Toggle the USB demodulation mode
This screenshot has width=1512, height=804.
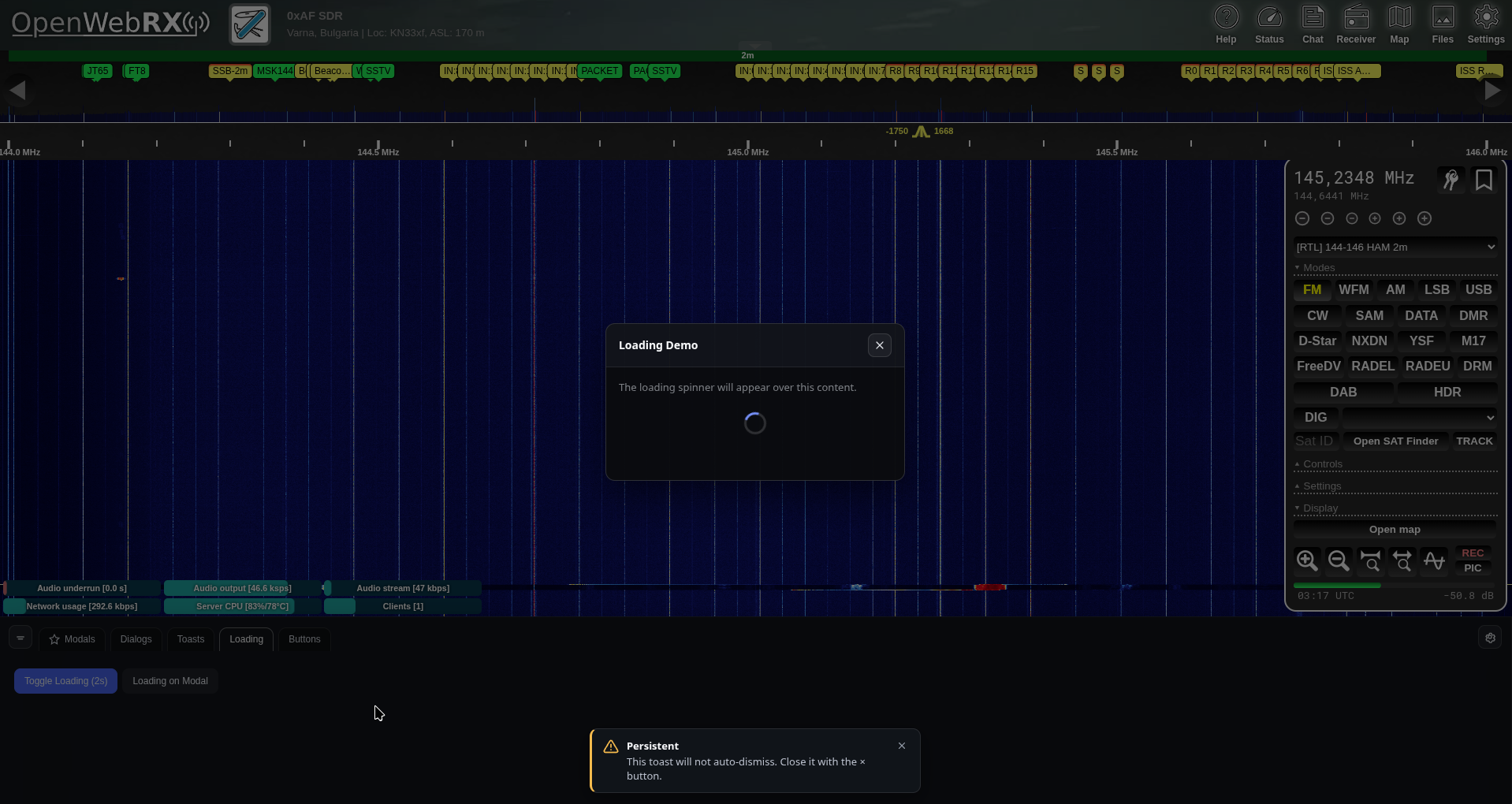(x=1478, y=290)
